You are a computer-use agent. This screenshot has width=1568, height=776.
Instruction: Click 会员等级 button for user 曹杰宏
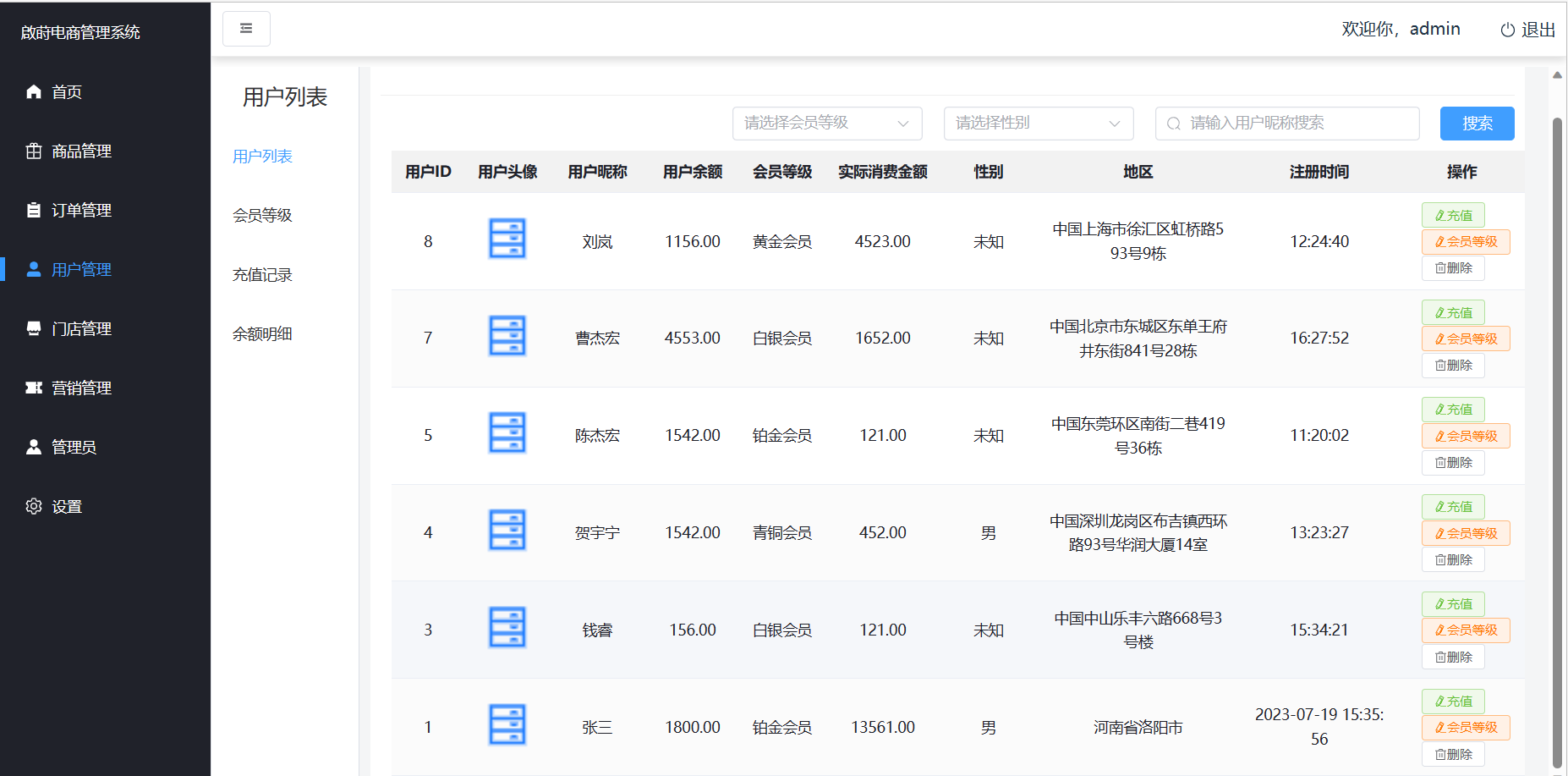pyautogui.click(x=1466, y=339)
